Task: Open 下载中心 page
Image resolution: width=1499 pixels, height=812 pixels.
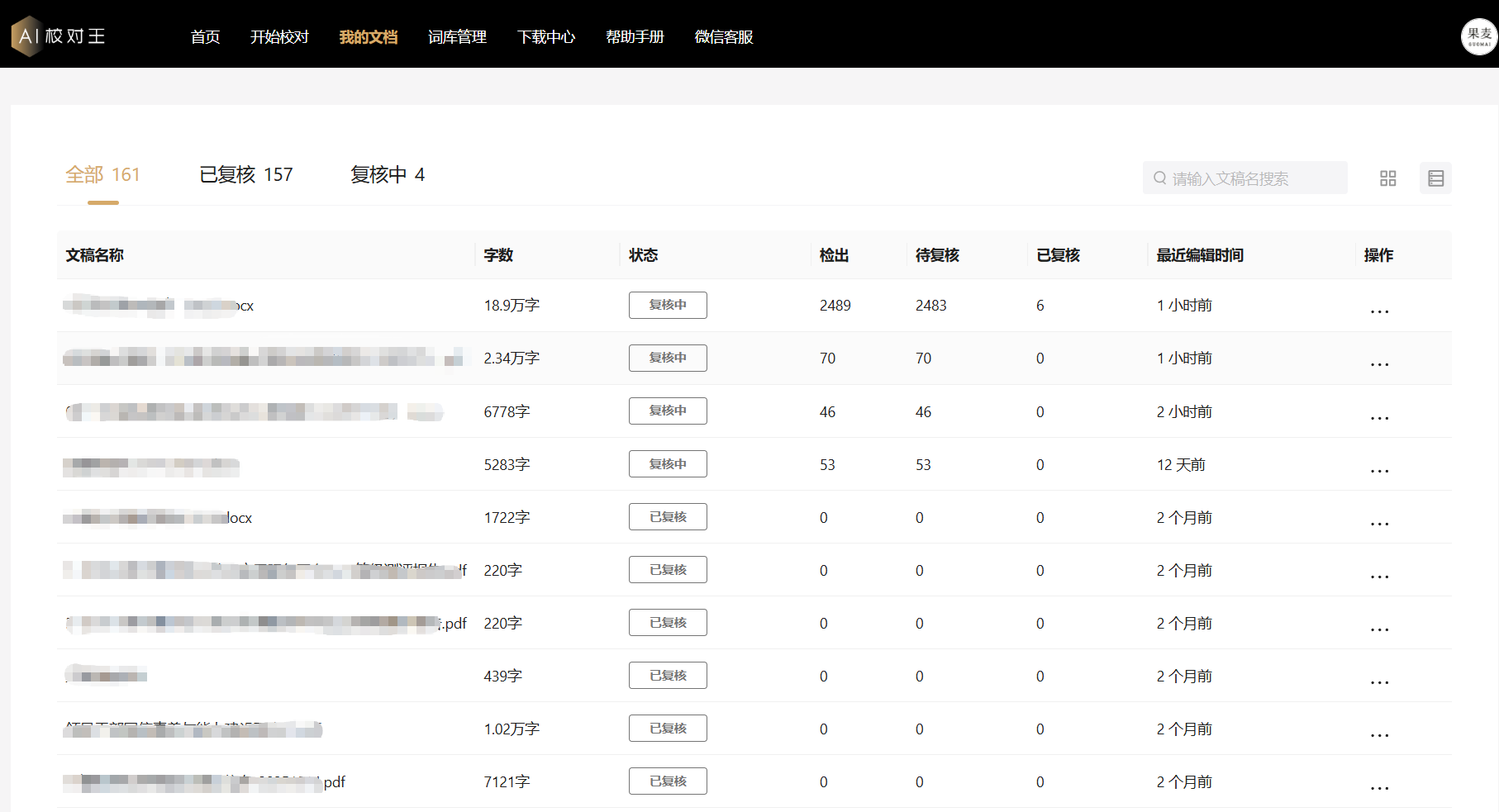Action: coord(546,37)
